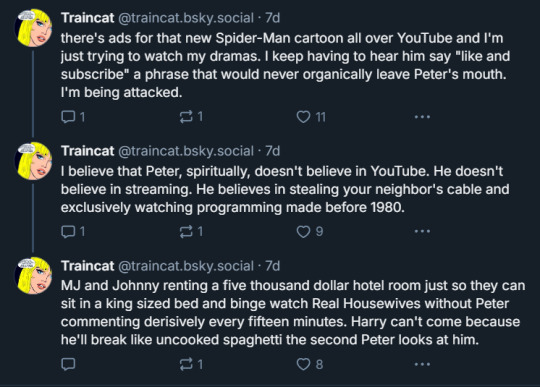Viewport: 540px width, 387px height.
Task: Open 7d timestamp of third post
Action: click(272, 266)
